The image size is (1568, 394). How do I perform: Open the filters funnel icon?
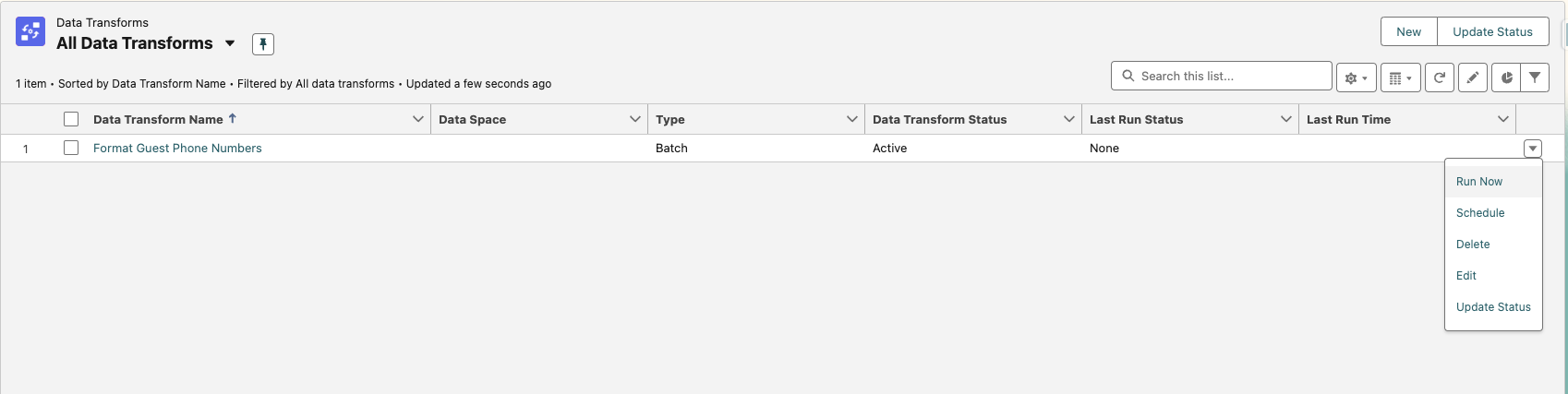(1534, 78)
